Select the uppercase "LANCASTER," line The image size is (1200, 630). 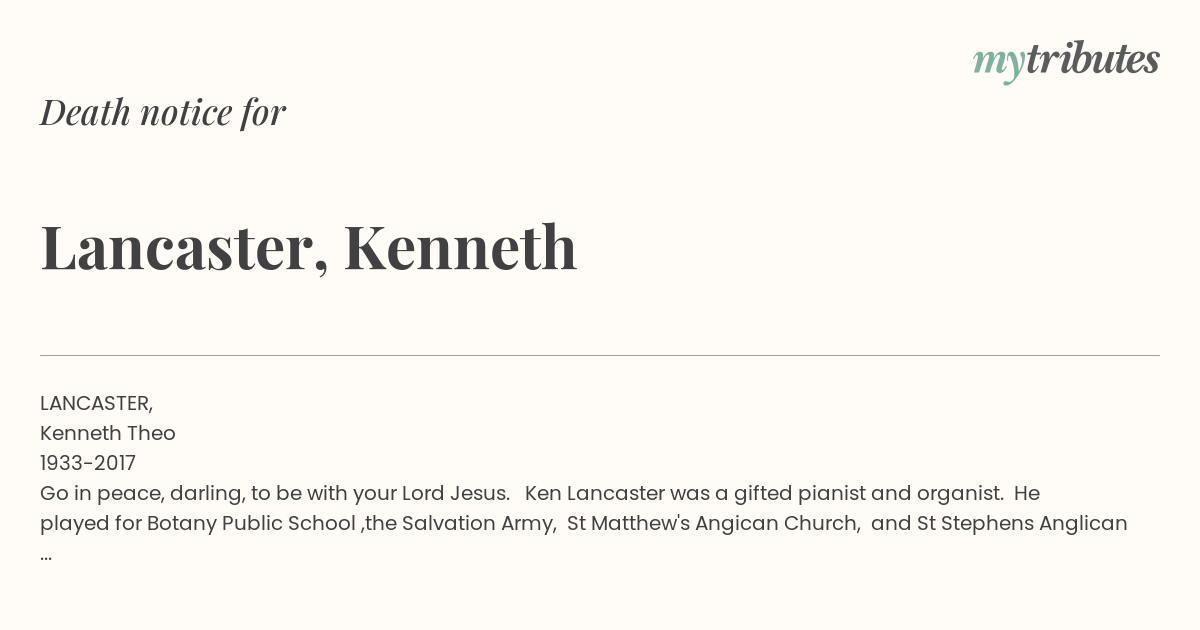[x=96, y=403]
